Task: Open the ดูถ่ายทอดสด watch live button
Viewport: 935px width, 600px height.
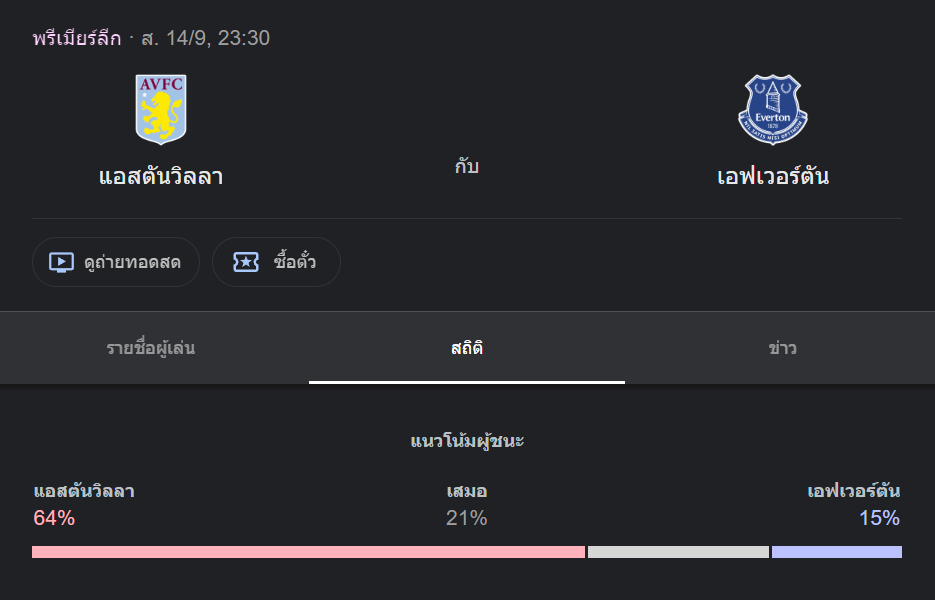Action: (116, 262)
